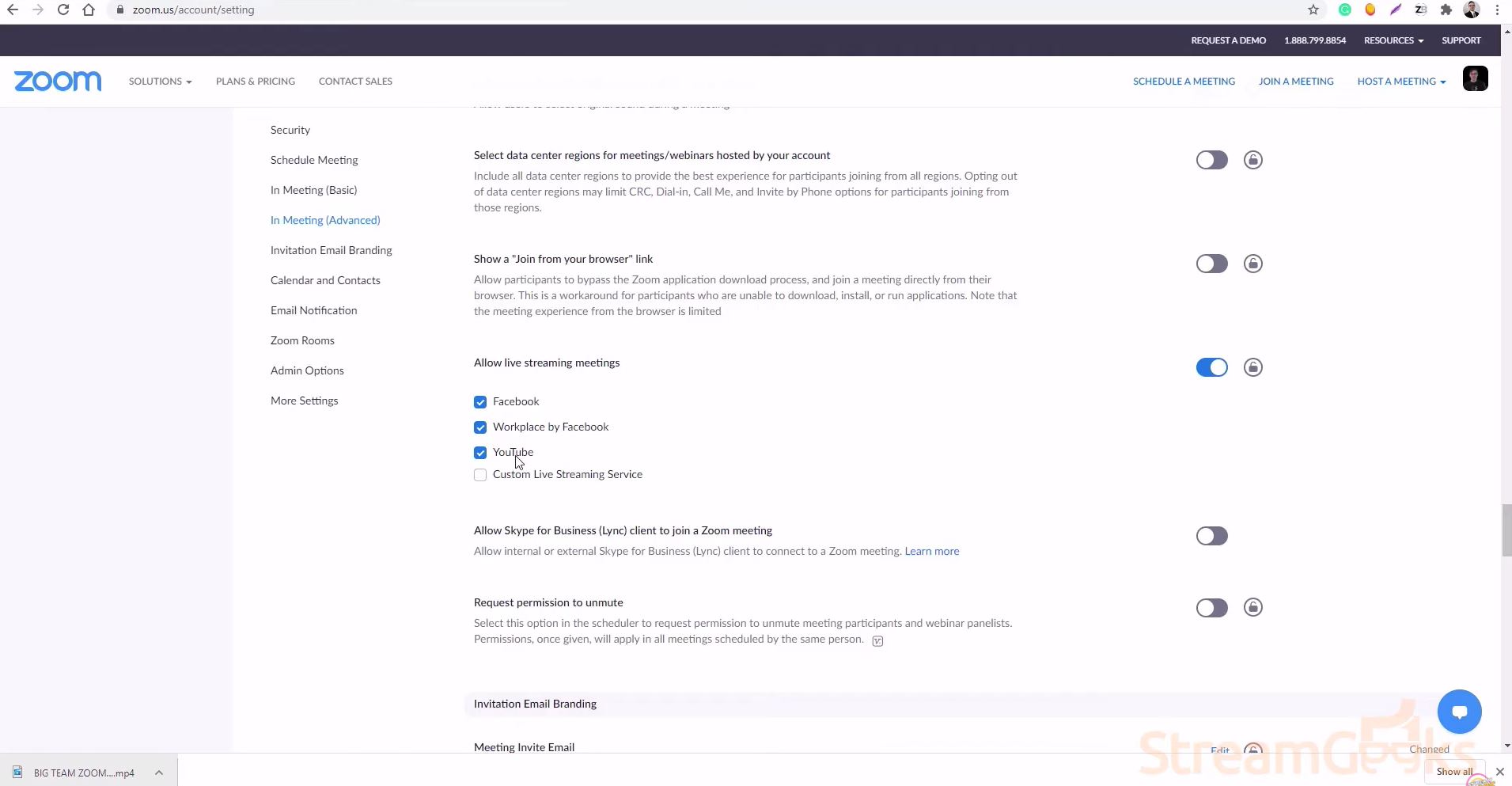The image size is (1512, 786).
Task: Open the browser home page
Action: click(x=89, y=9)
